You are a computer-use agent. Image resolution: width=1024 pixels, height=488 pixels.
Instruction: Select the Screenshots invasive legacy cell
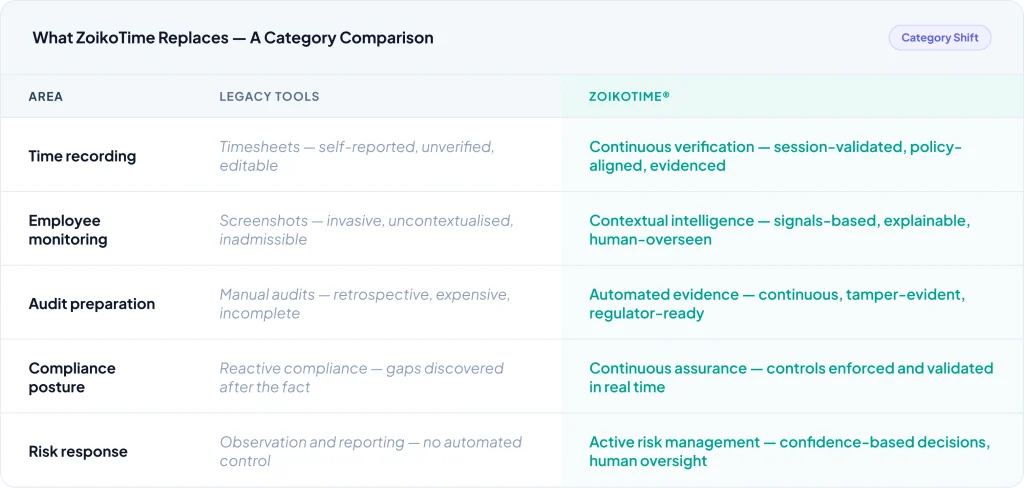(364, 230)
